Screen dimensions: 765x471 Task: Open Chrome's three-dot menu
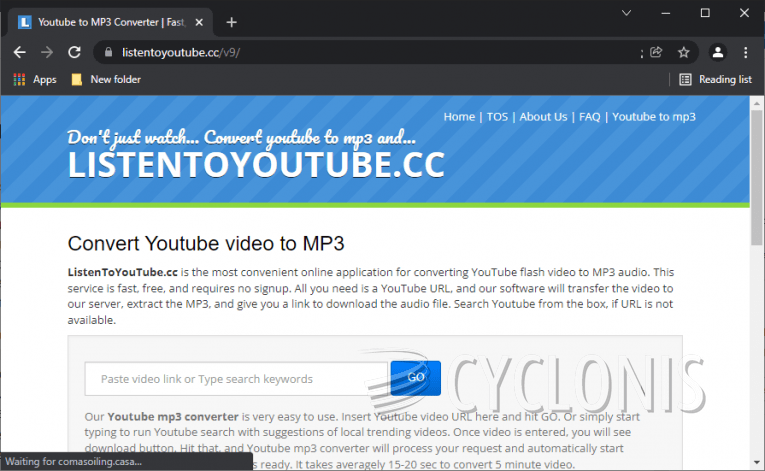coord(746,52)
